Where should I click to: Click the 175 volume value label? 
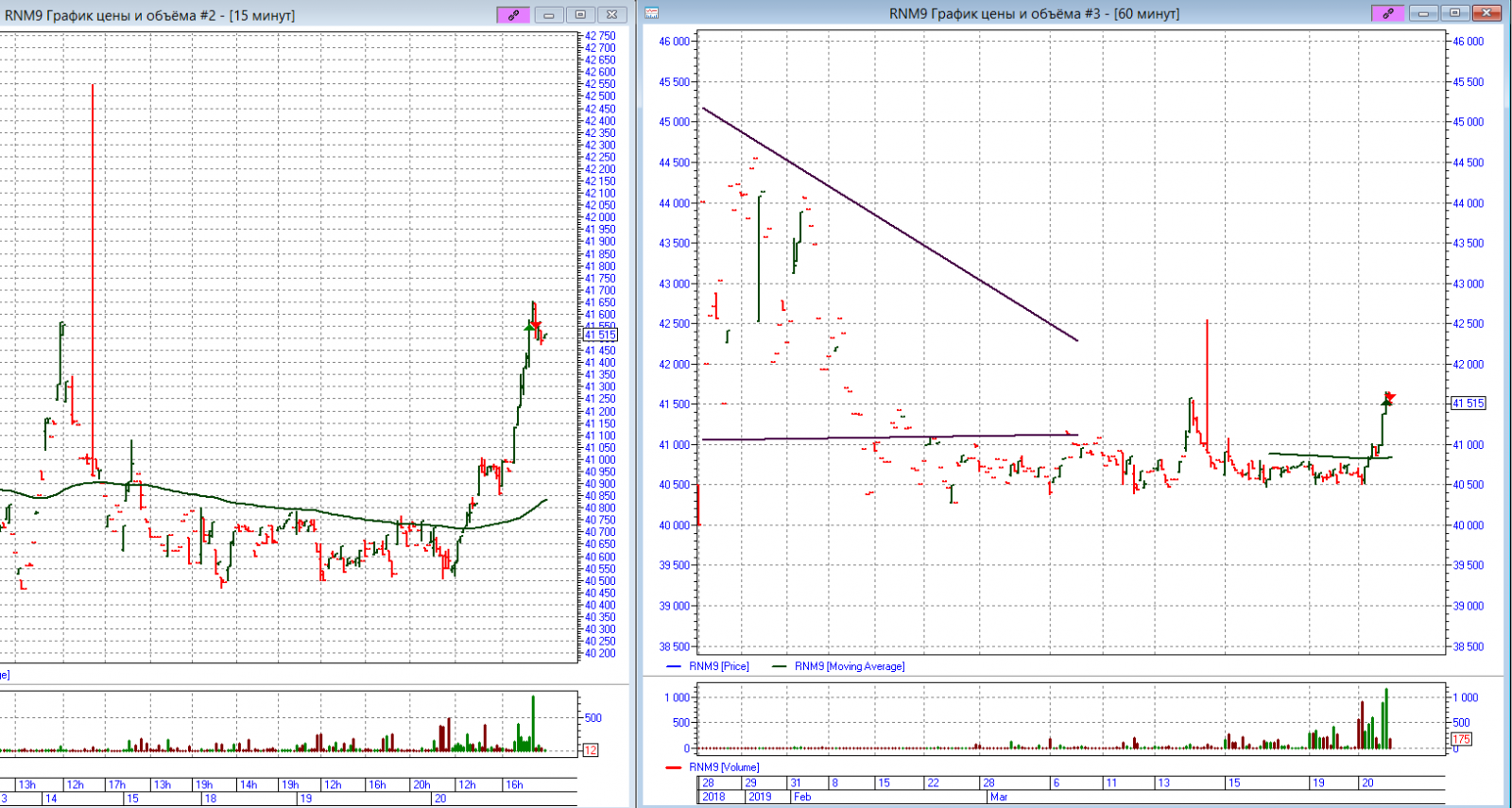point(1461,739)
